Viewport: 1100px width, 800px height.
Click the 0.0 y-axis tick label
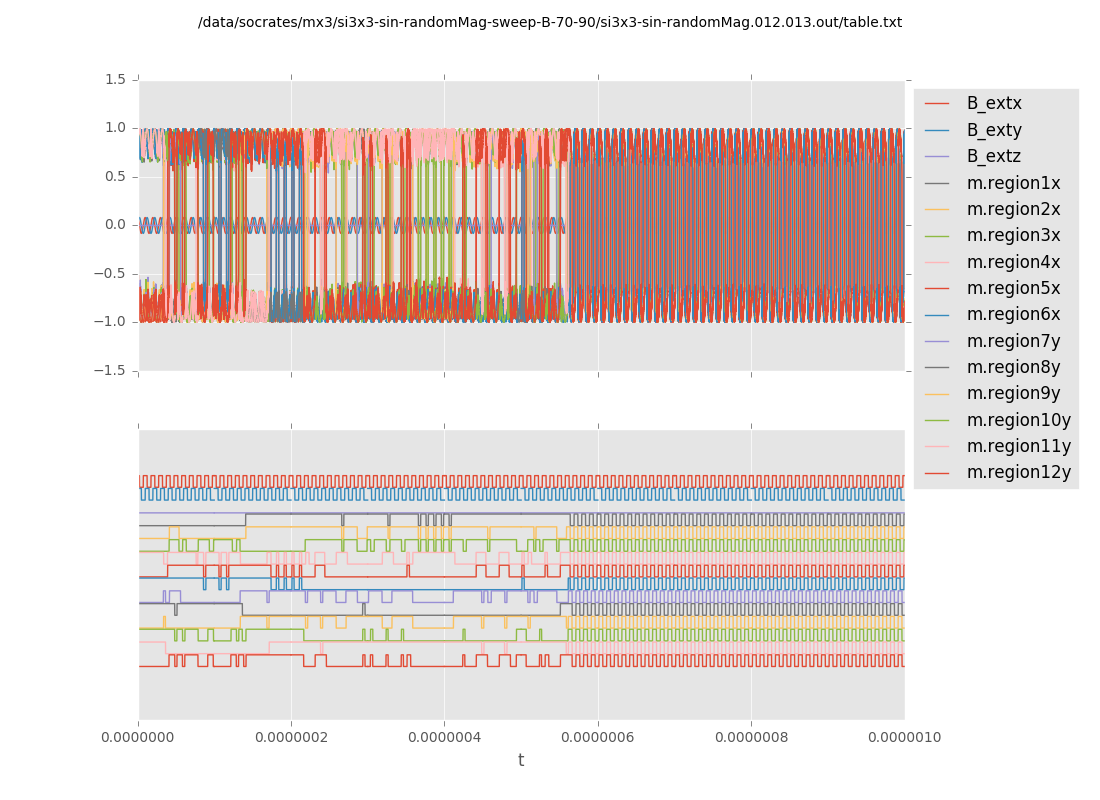115,225
